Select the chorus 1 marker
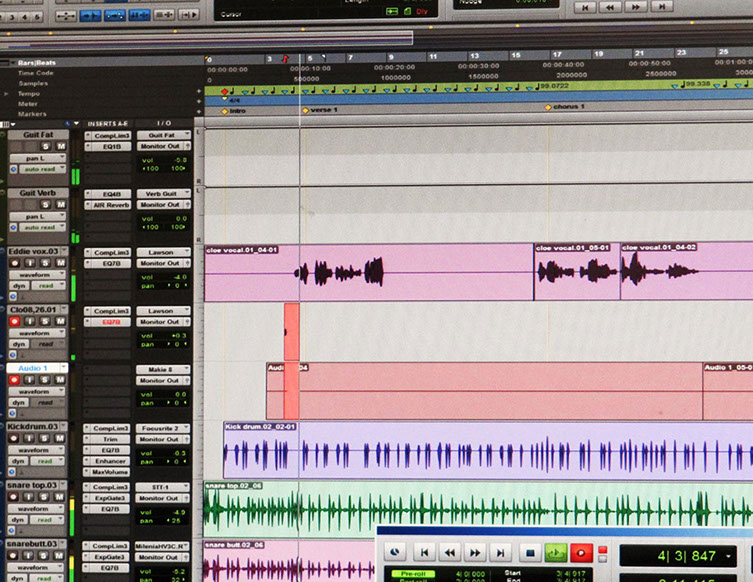 (567, 107)
